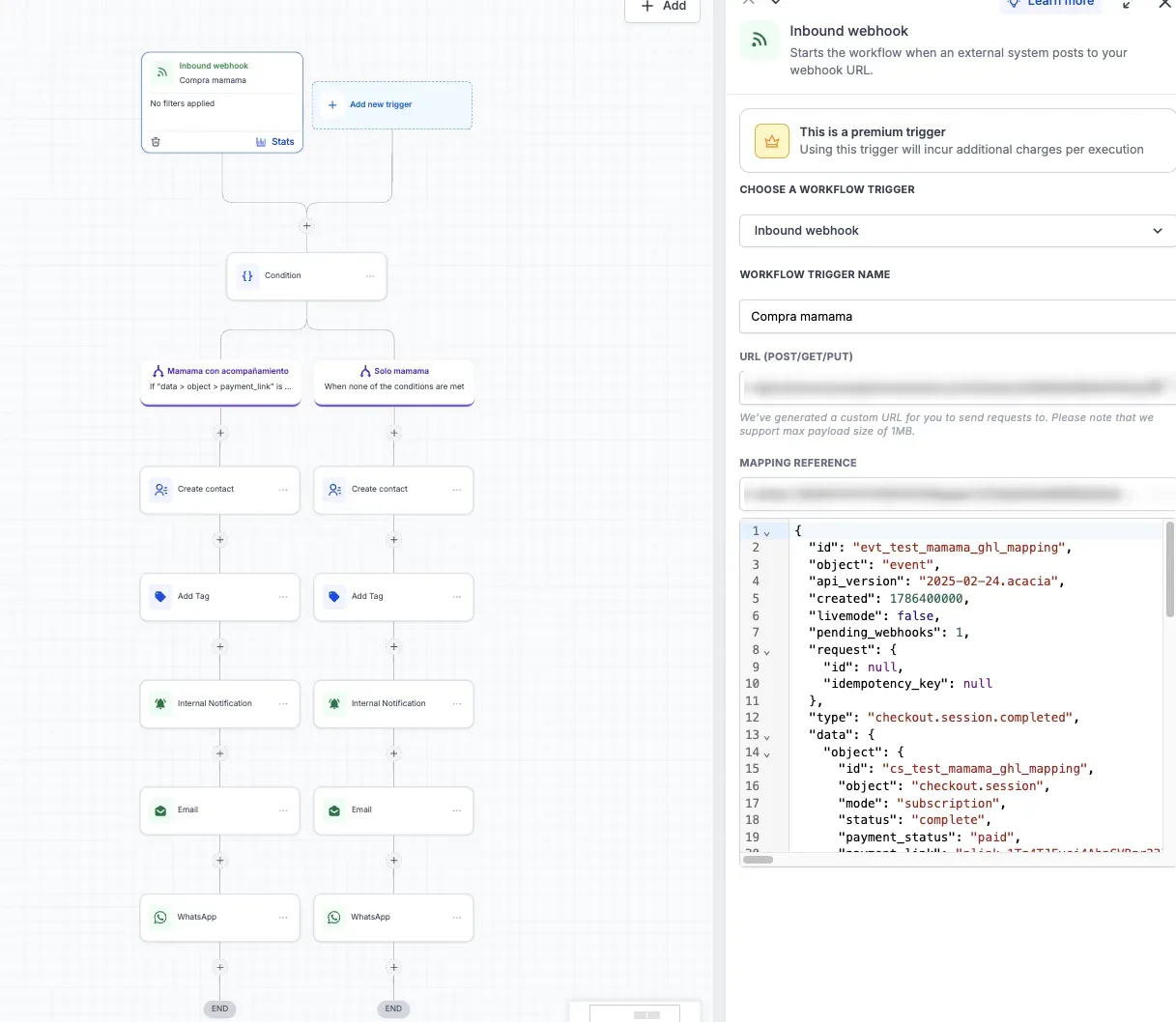
Task: Collapse the side panel with the arrows icon
Action: point(1127,5)
